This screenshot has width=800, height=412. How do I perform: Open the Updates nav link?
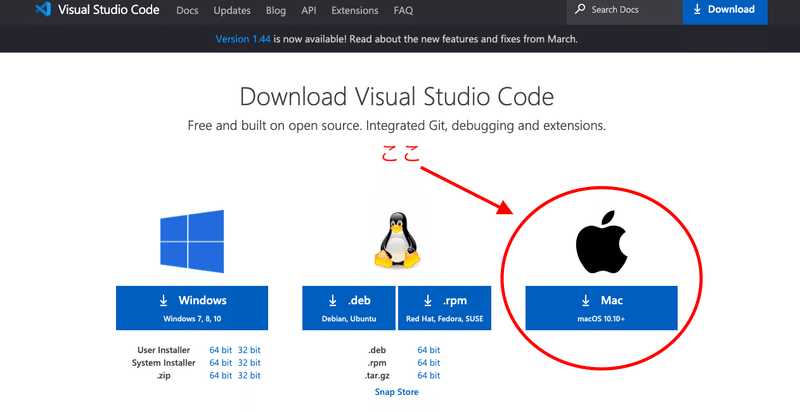232,10
